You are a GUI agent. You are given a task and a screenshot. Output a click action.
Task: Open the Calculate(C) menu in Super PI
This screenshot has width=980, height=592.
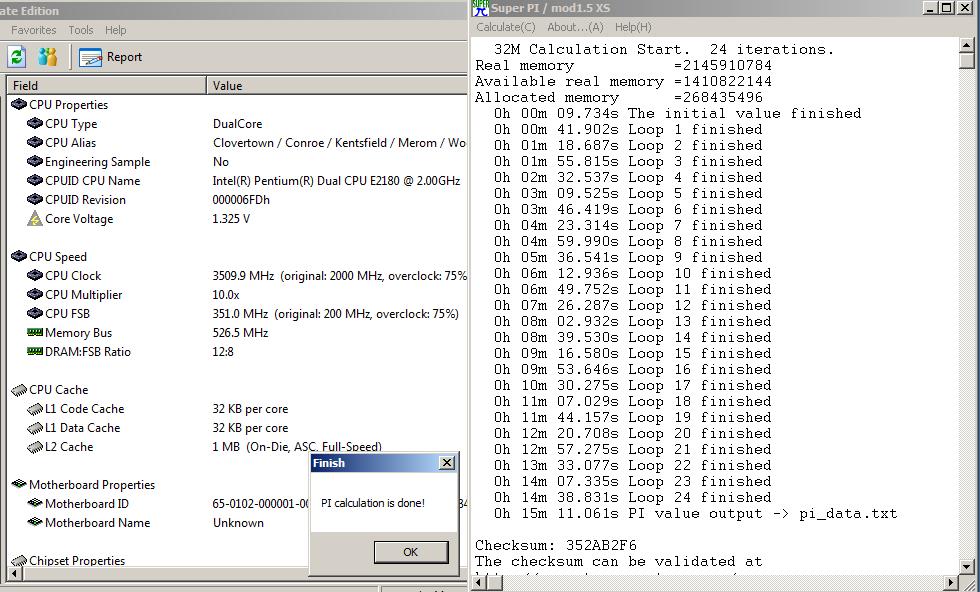(x=506, y=27)
